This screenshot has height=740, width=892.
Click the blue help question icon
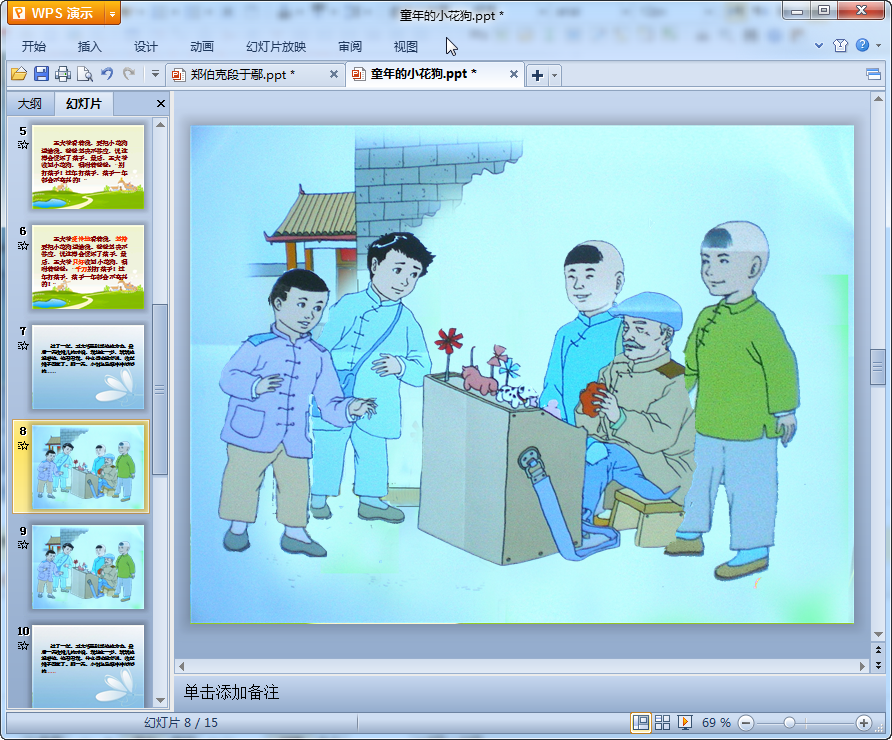(x=862, y=45)
